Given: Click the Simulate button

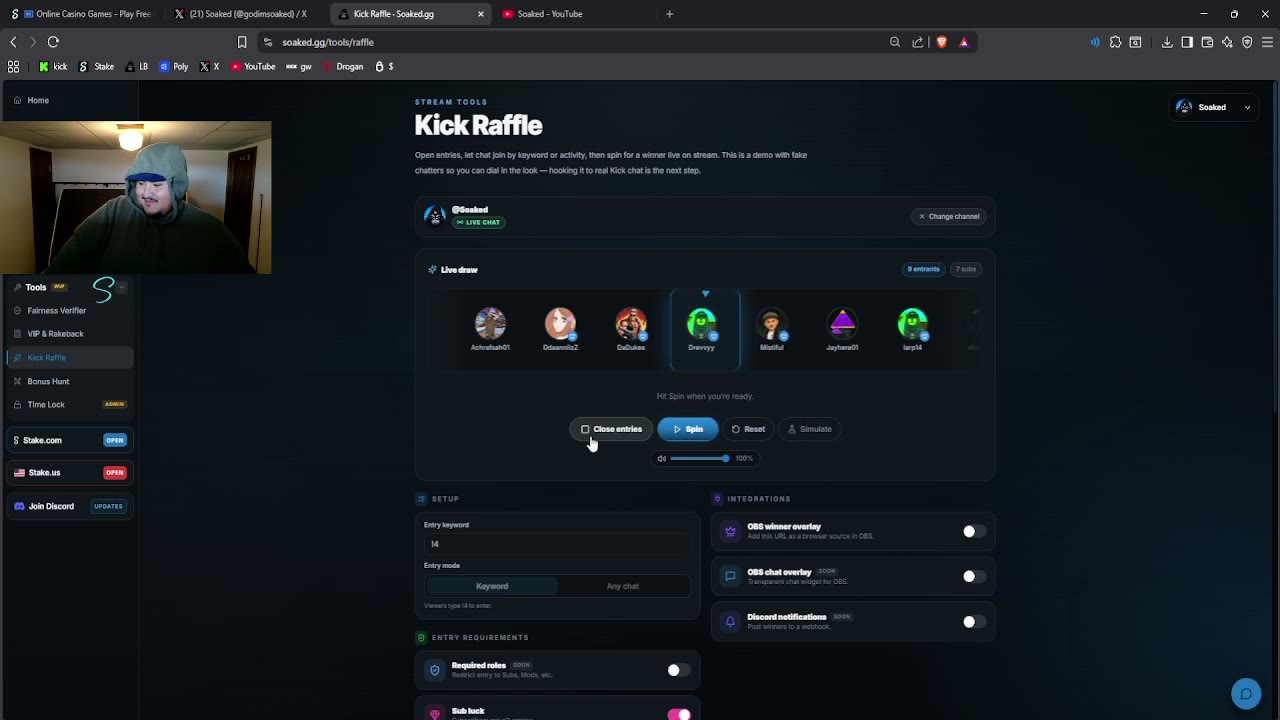Looking at the screenshot, I should 809,429.
